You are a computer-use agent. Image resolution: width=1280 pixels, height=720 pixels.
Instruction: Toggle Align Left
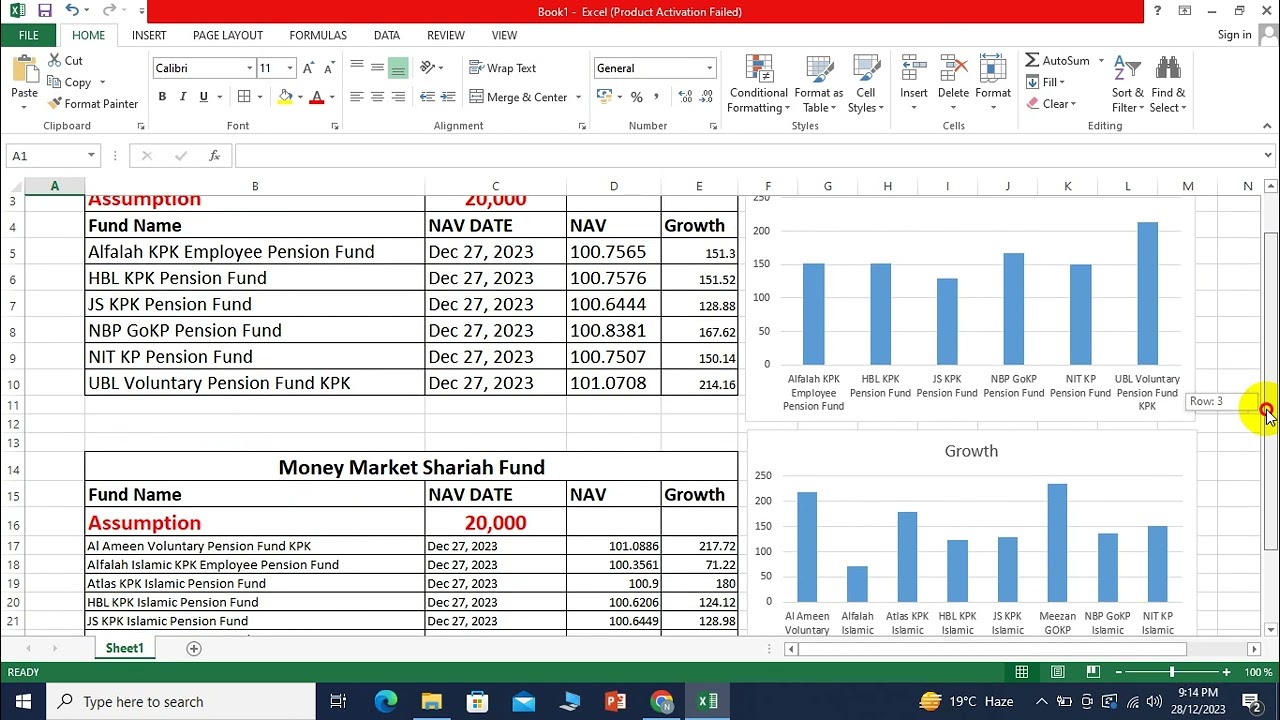pos(357,97)
